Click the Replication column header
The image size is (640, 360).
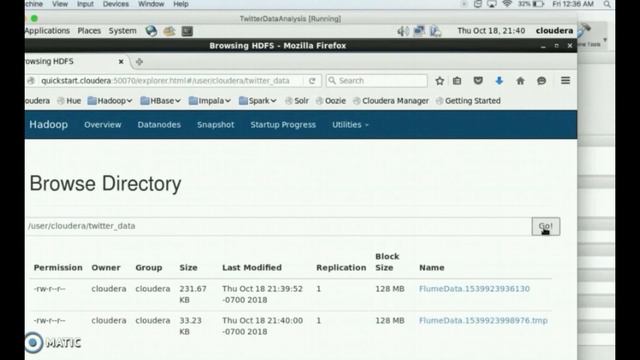(x=341, y=268)
